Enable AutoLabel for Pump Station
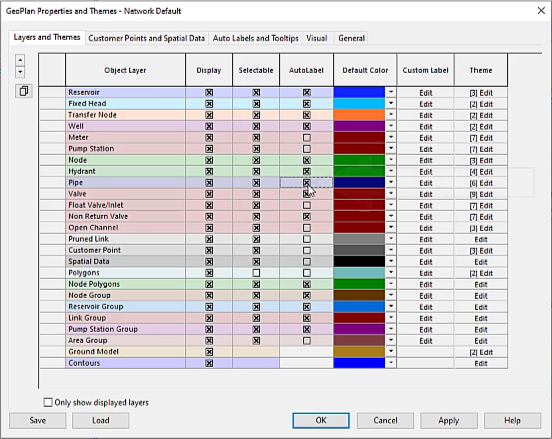Screen dimensions: 552x439 pos(307,149)
